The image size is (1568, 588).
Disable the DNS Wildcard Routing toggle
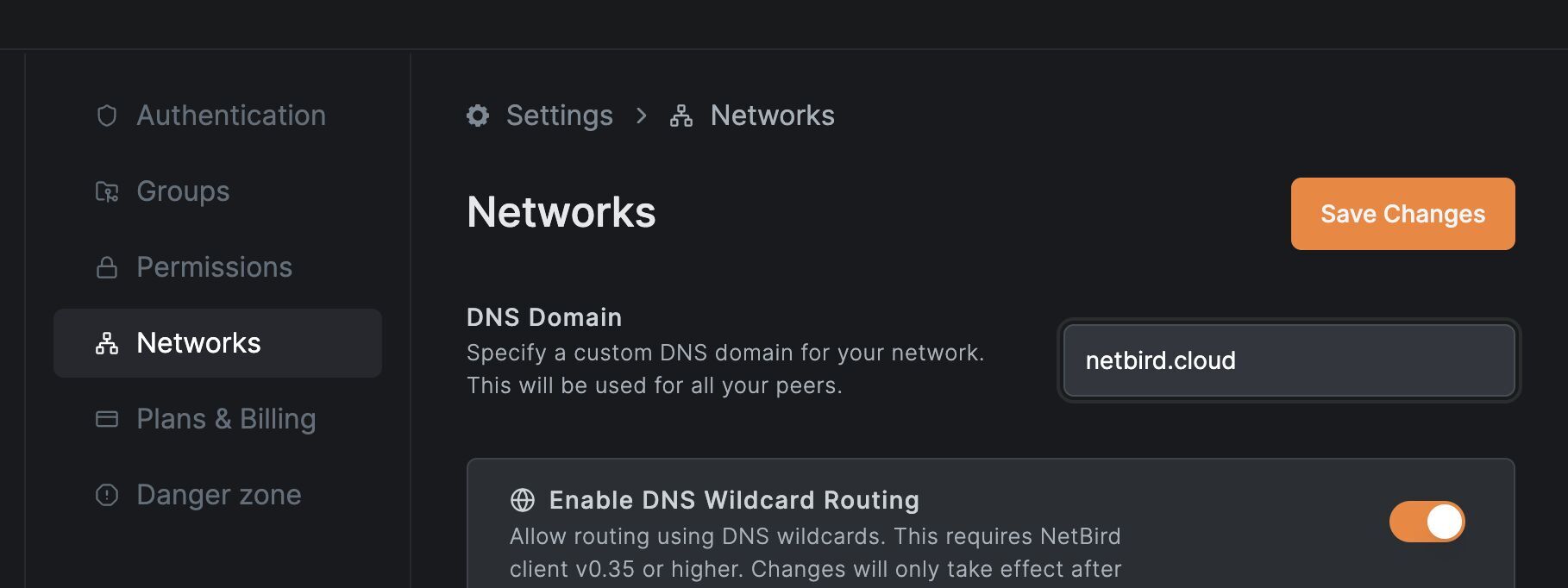click(x=1427, y=522)
